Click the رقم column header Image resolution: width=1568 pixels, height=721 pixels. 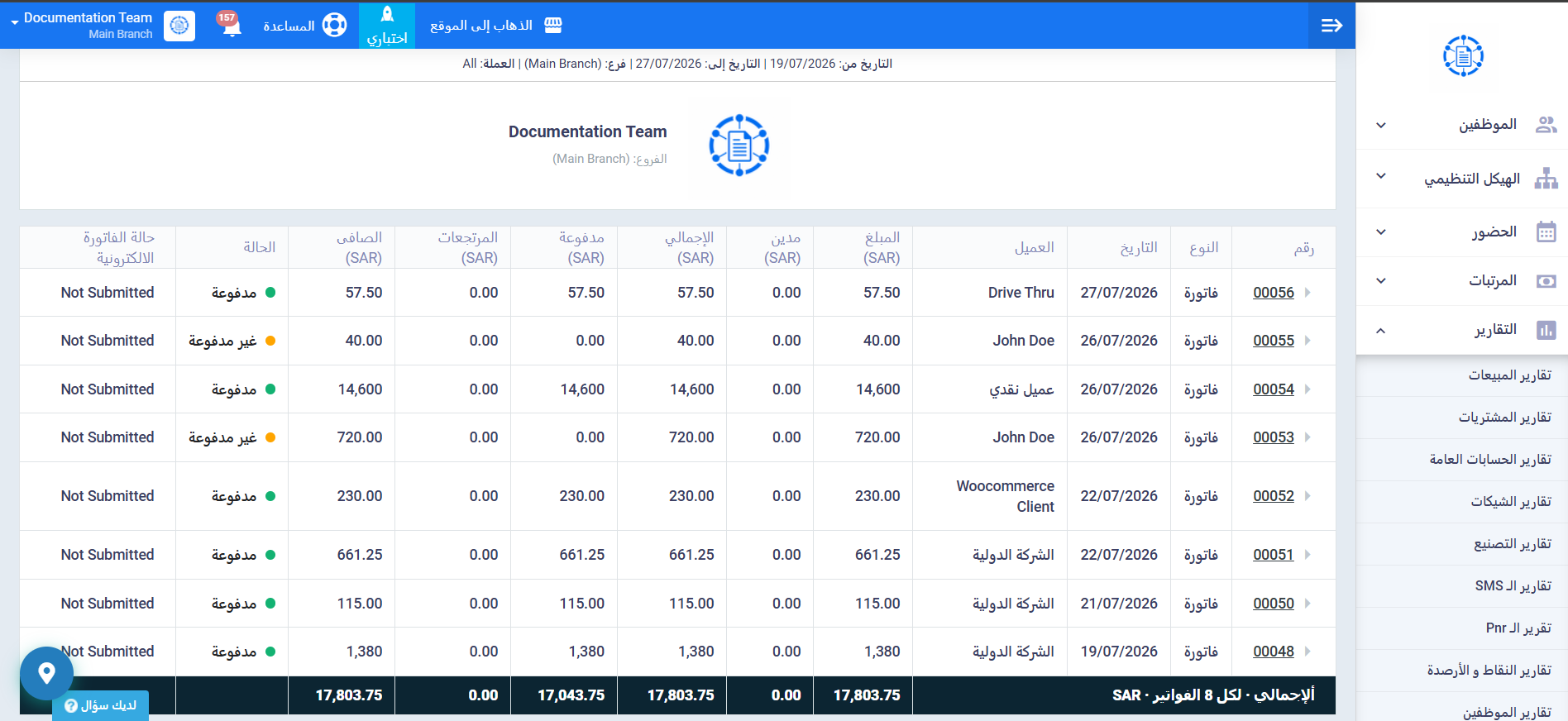[1303, 248]
